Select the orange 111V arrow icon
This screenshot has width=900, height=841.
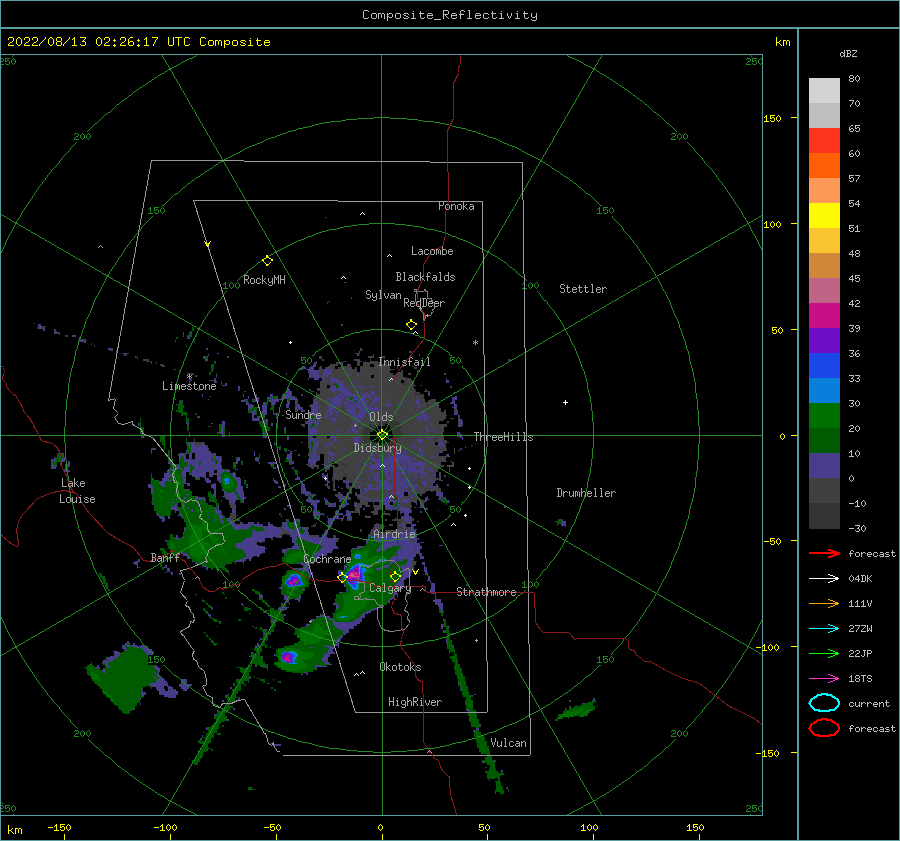click(824, 603)
